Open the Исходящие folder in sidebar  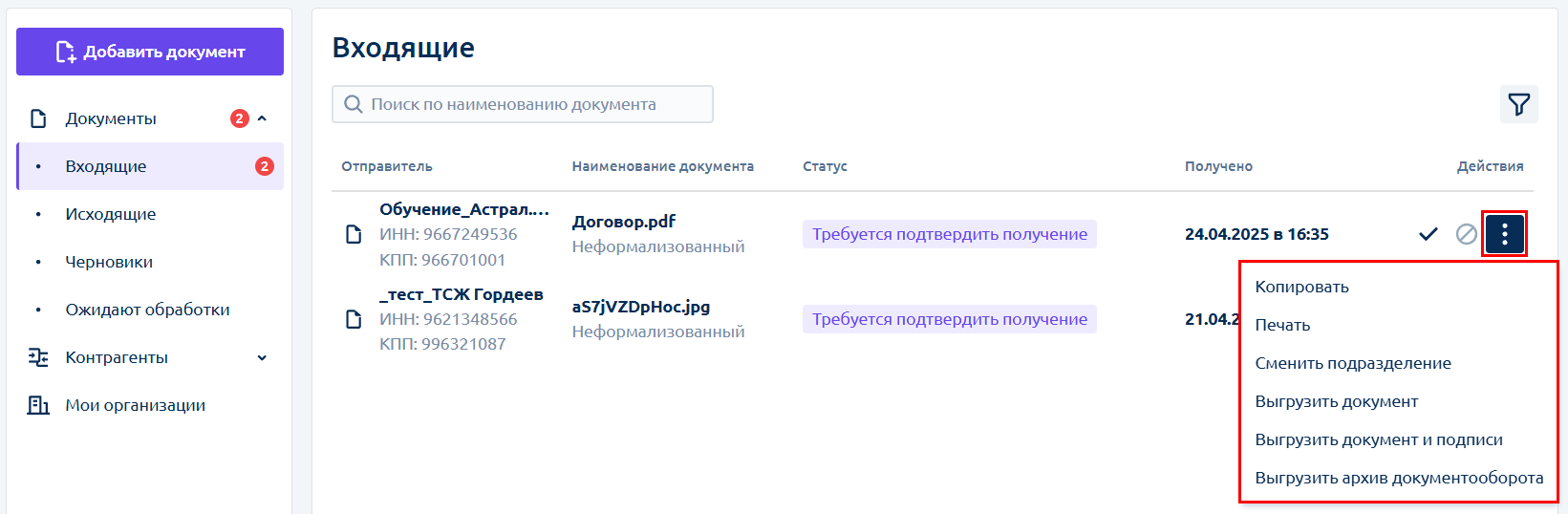tap(110, 214)
